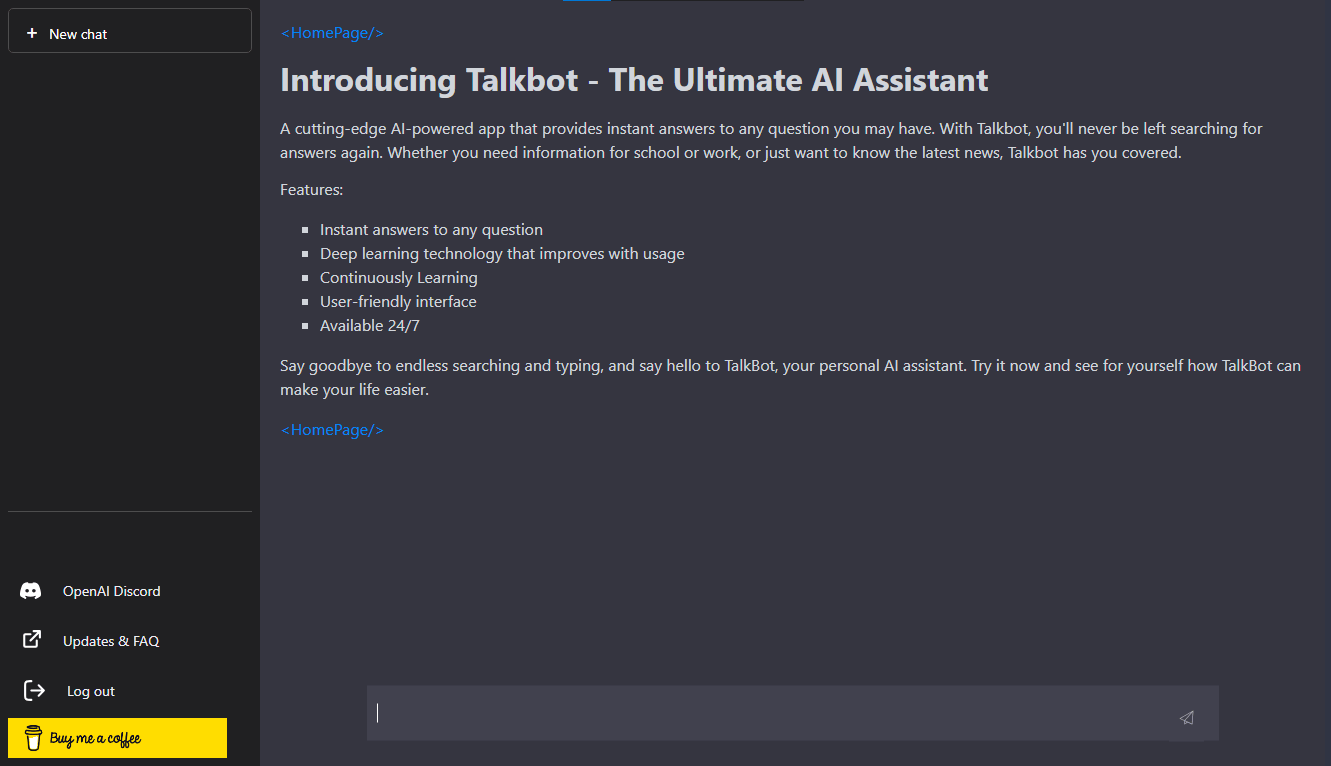The height and width of the screenshot is (766, 1331).
Task: Click "Instant answers to any question" bullet
Action: tap(431, 230)
